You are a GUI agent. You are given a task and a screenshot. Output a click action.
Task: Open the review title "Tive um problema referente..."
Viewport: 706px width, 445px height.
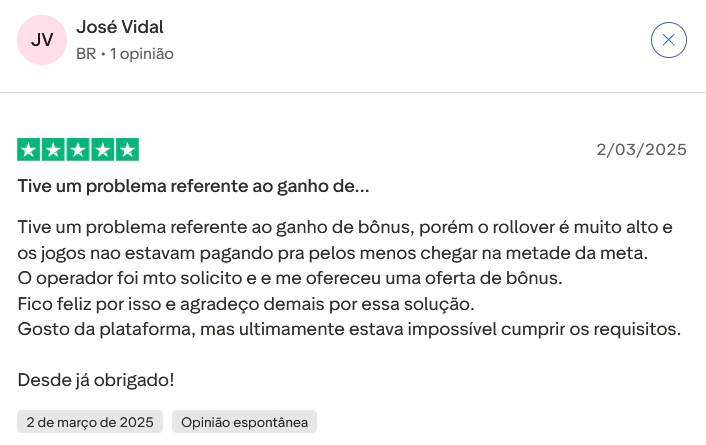(x=194, y=186)
